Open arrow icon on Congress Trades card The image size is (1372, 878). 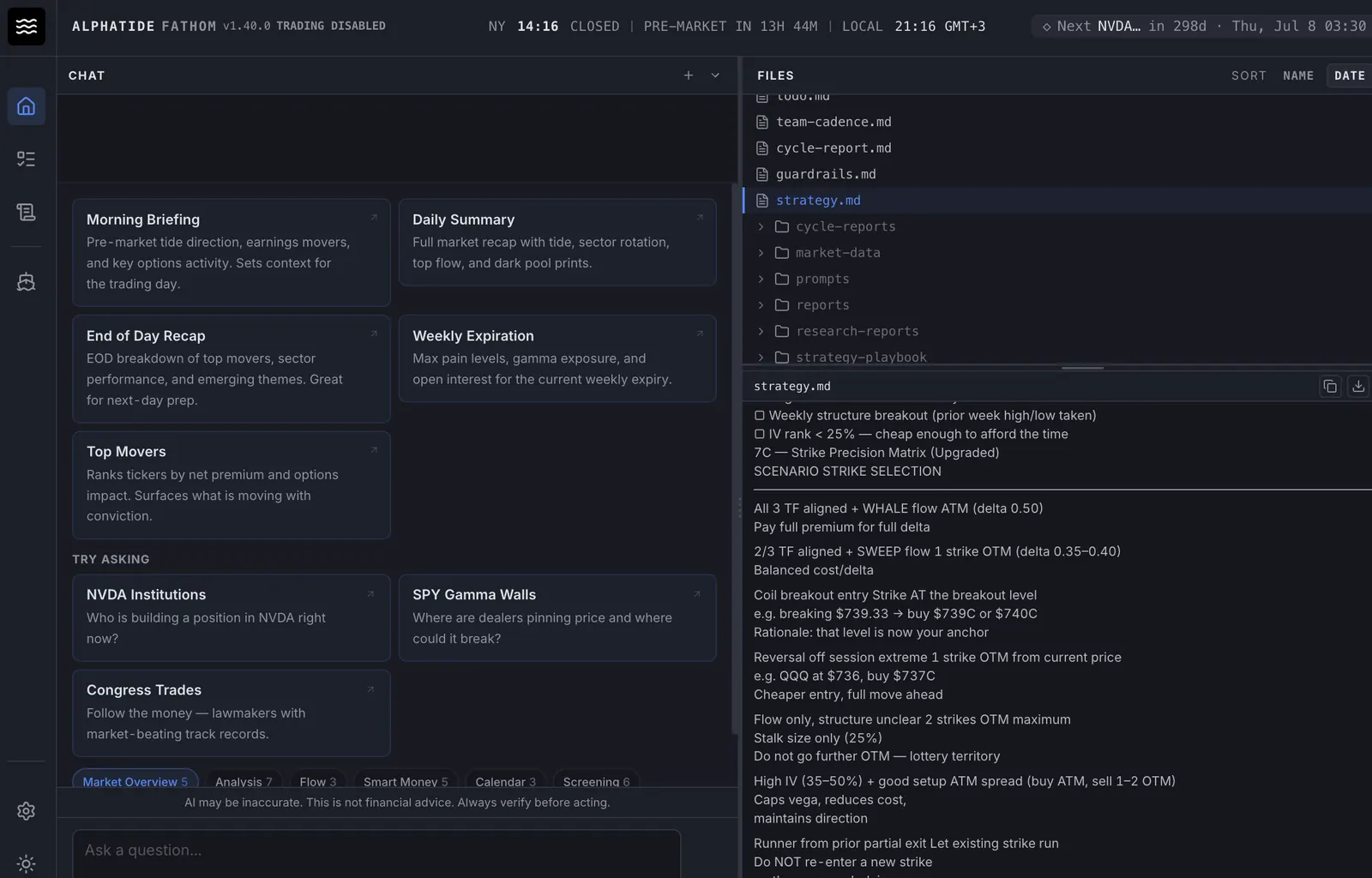pyautogui.click(x=370, y=689)
